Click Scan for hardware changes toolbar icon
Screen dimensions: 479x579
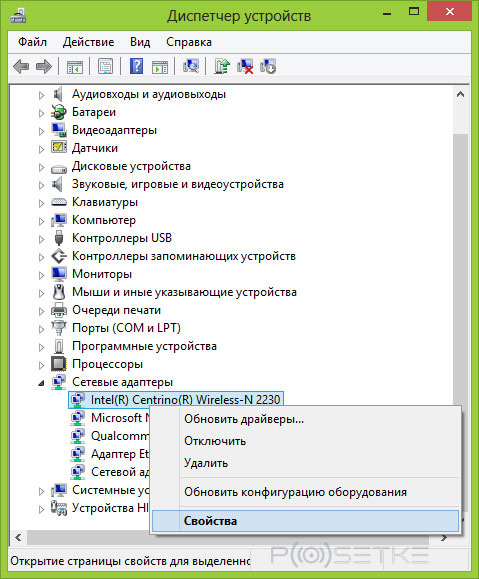191,66
